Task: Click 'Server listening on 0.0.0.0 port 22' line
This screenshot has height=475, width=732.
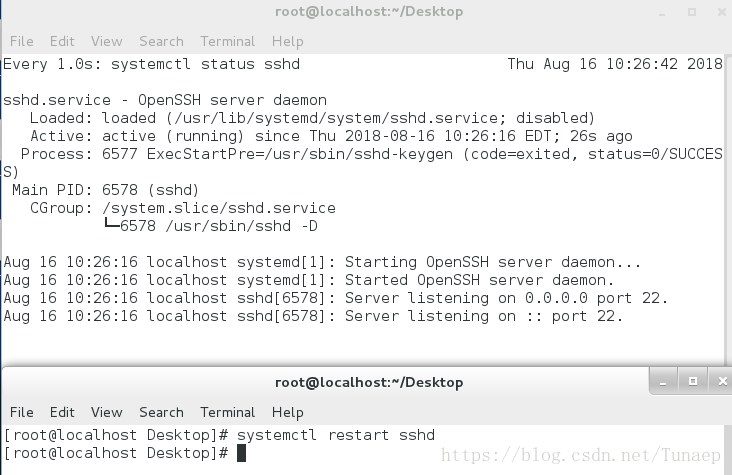Action: coord(336,298)
